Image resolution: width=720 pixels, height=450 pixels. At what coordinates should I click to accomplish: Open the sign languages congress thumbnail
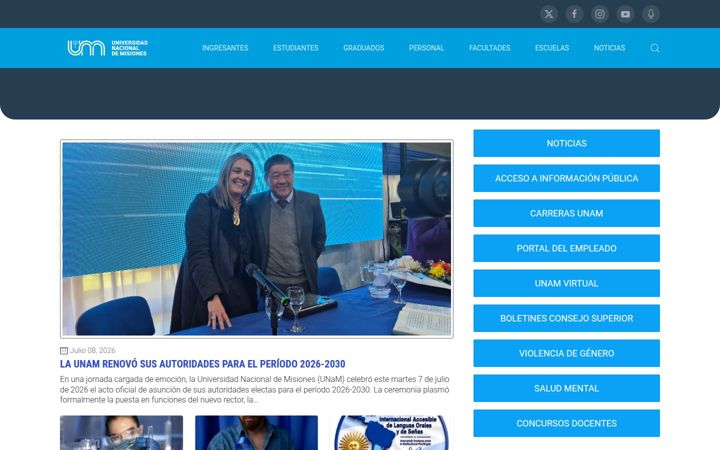(x=392, y=433)
